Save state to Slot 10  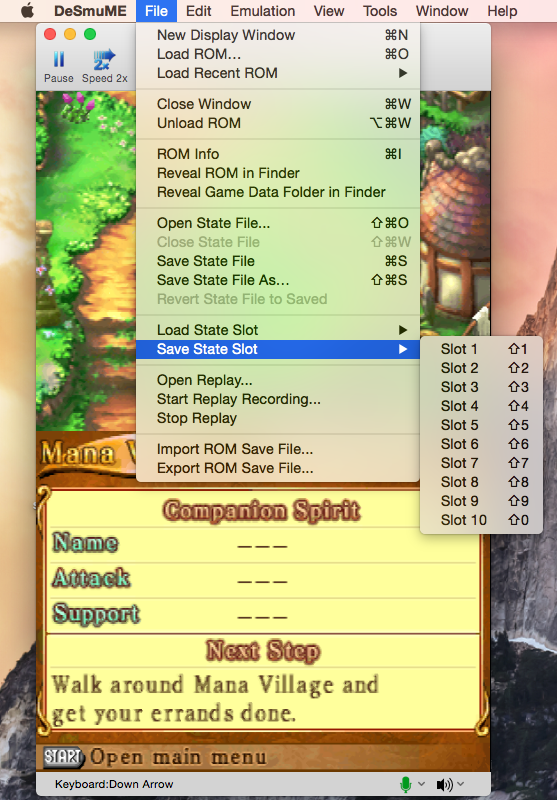481,520
